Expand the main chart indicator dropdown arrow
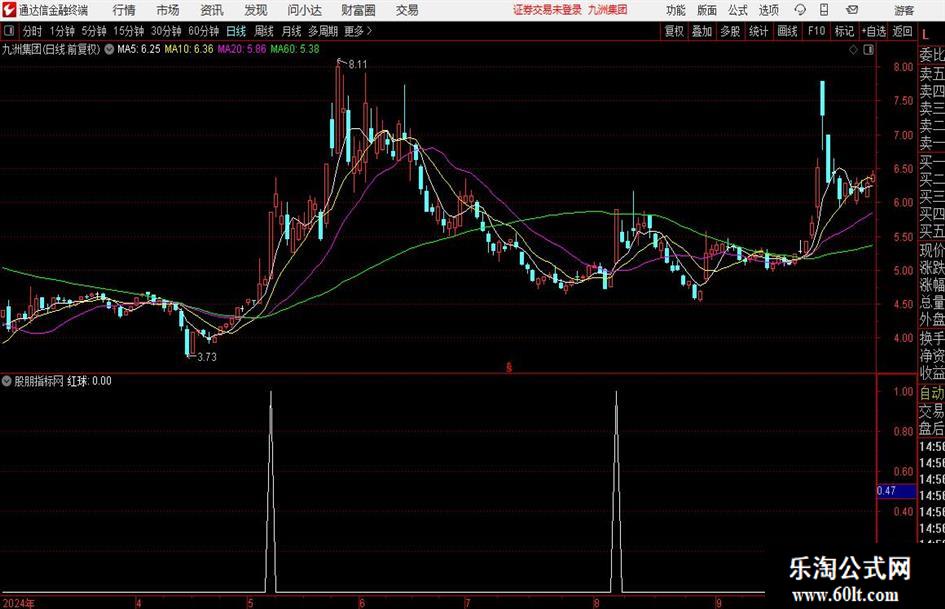 click(109, 49)
